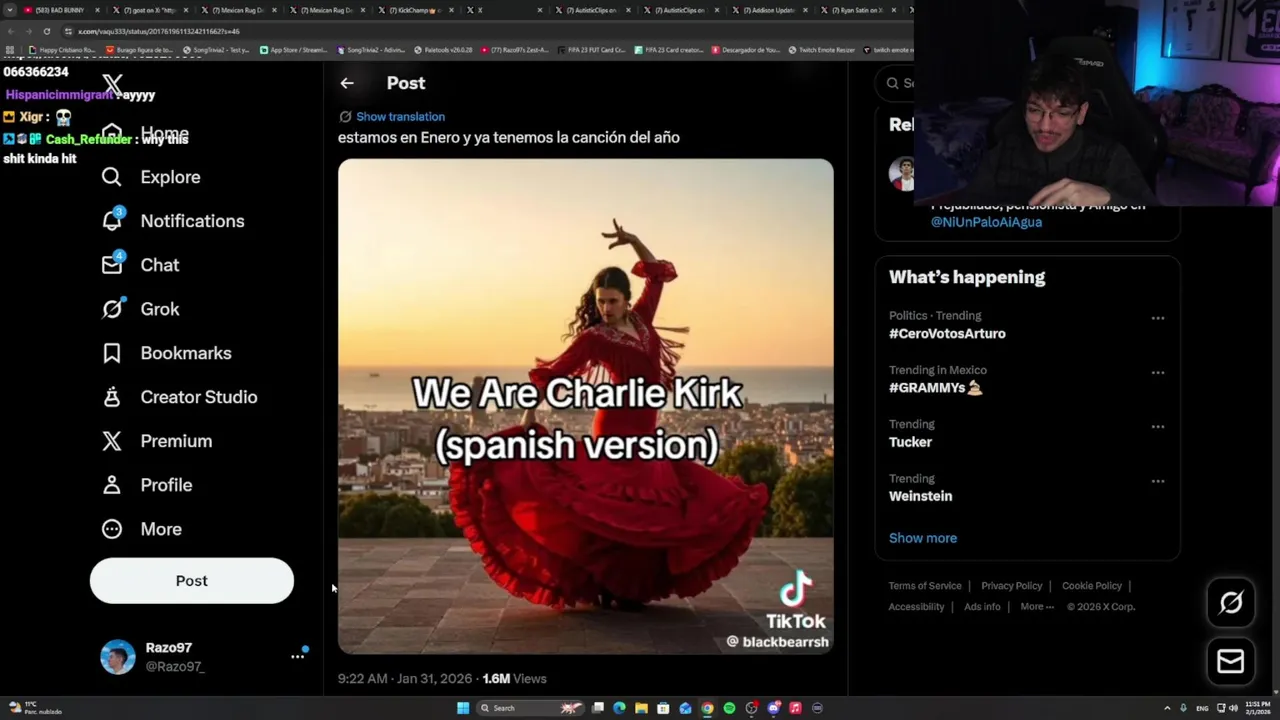Open Explore via its magnifier icon
Image resolution: width=1280 pixels, height=720 pixels.
[x=112, y=177]
